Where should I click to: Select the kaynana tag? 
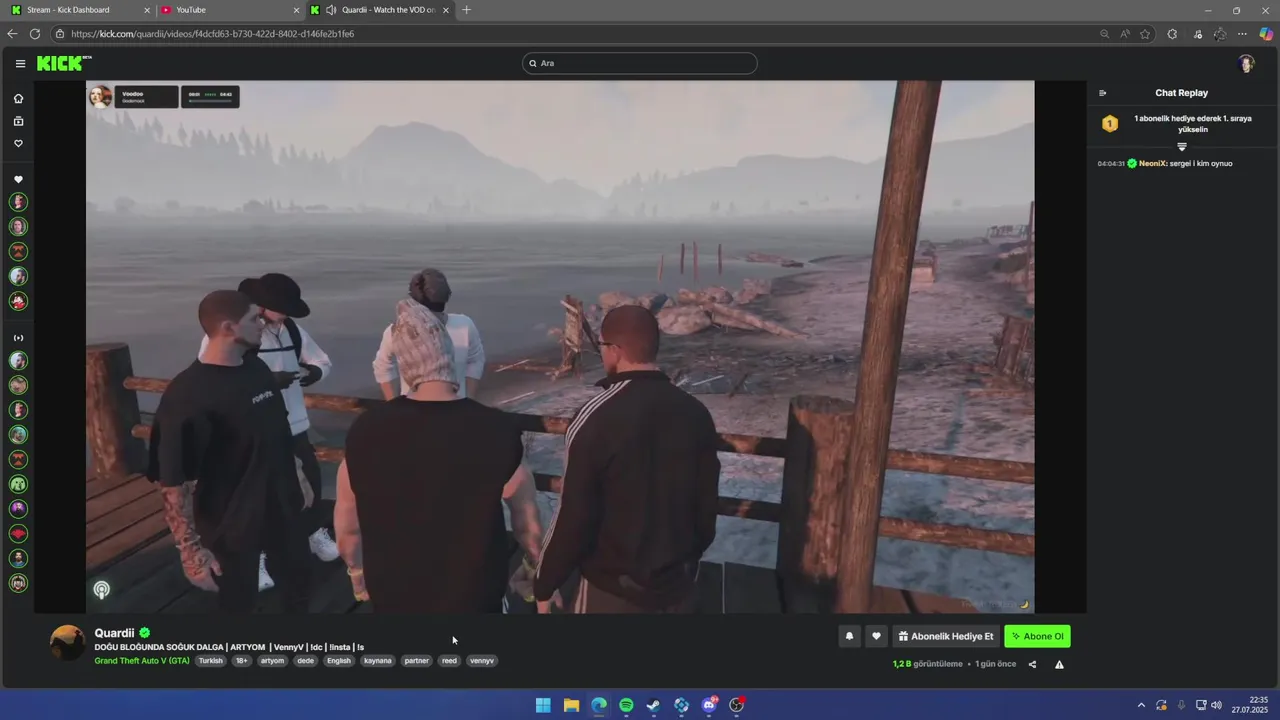pyautogui.click(x=378, y=661)
